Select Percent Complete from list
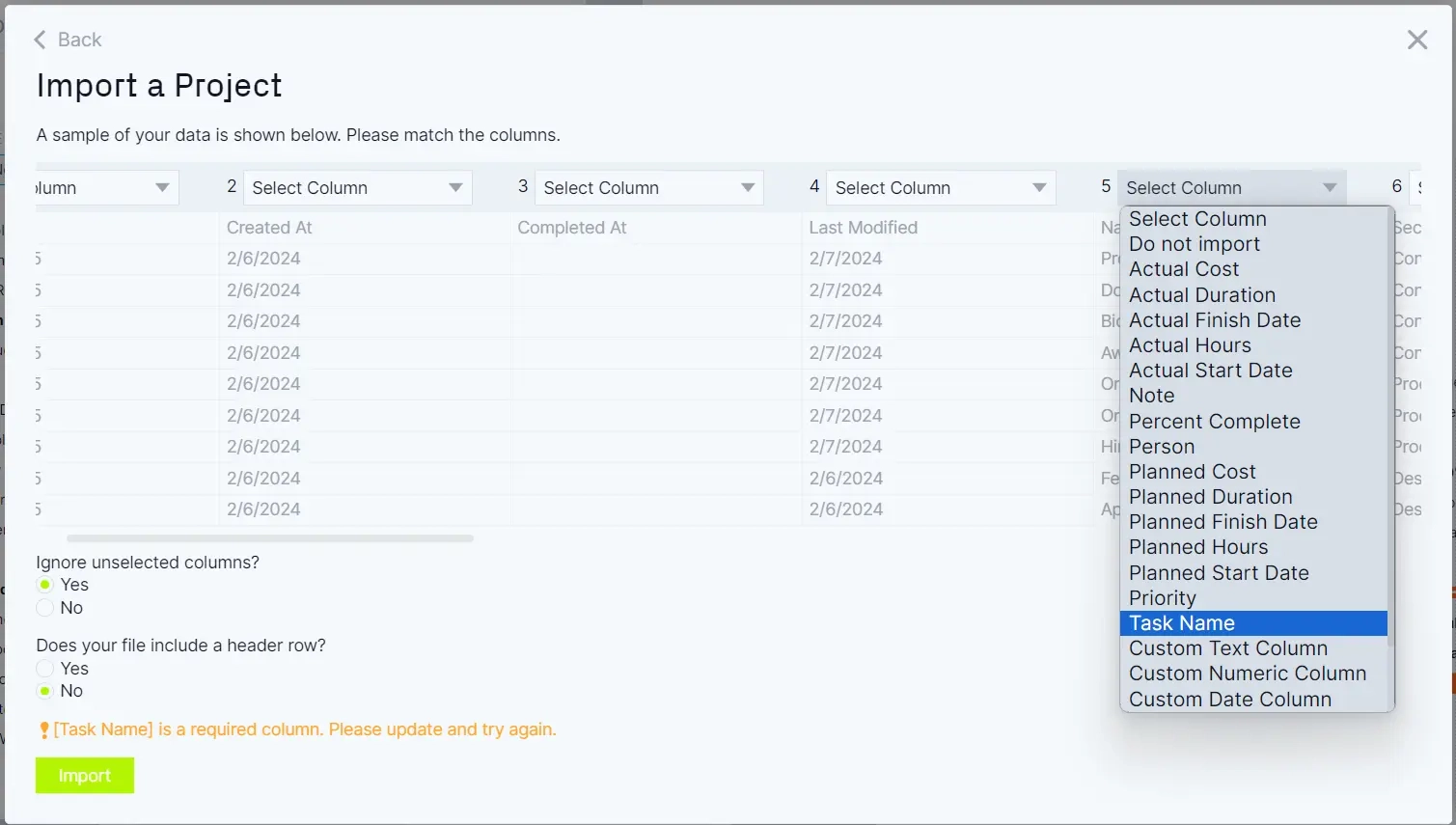 1214,422
